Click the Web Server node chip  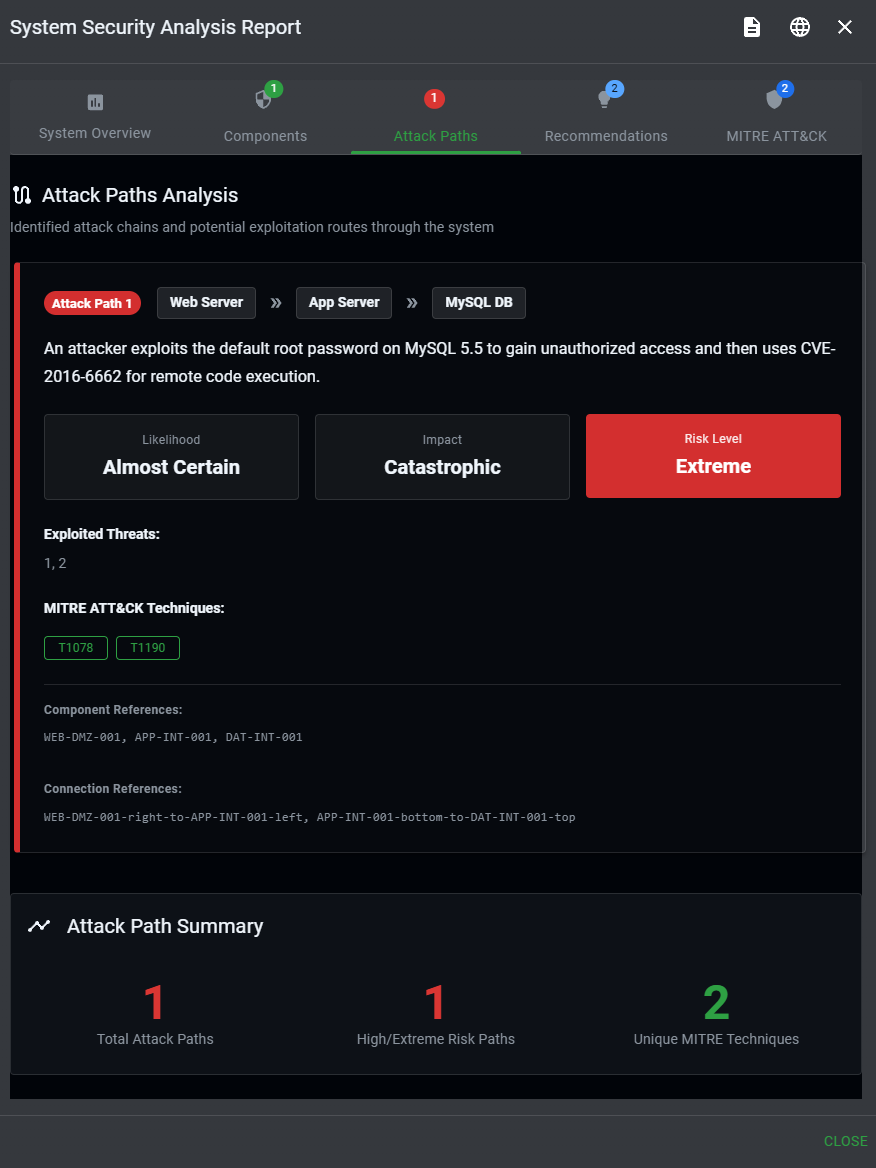[x=206, y=303]
